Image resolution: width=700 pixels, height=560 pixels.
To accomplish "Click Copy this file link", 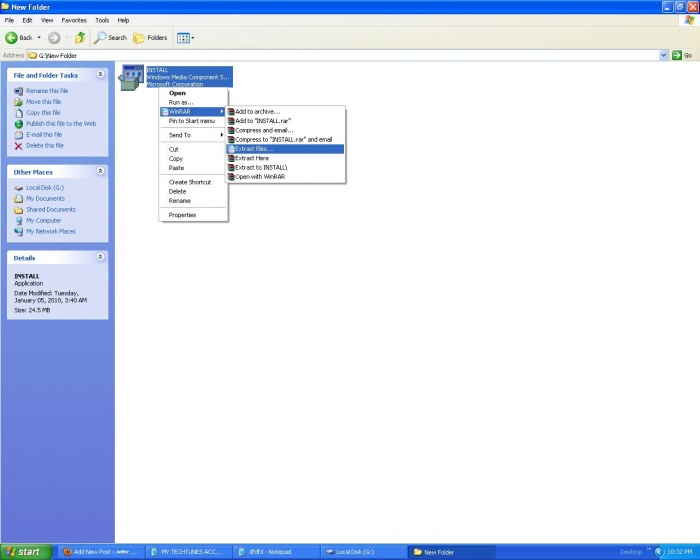I will click(x=43, y=113).
